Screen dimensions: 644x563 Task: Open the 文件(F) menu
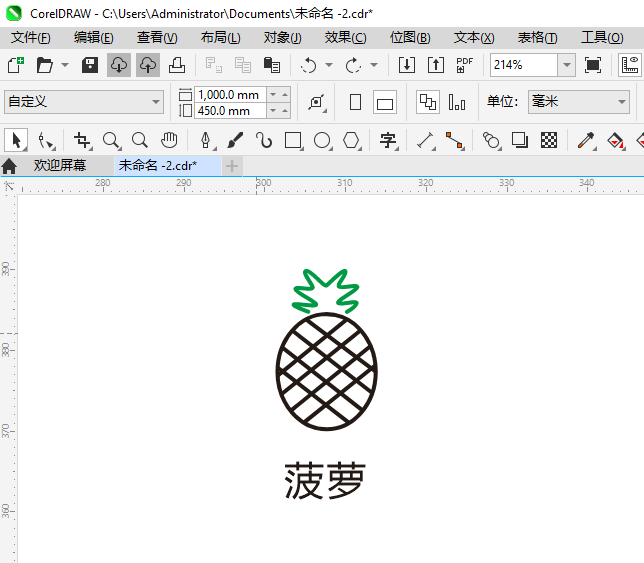(x=31, y=38)
